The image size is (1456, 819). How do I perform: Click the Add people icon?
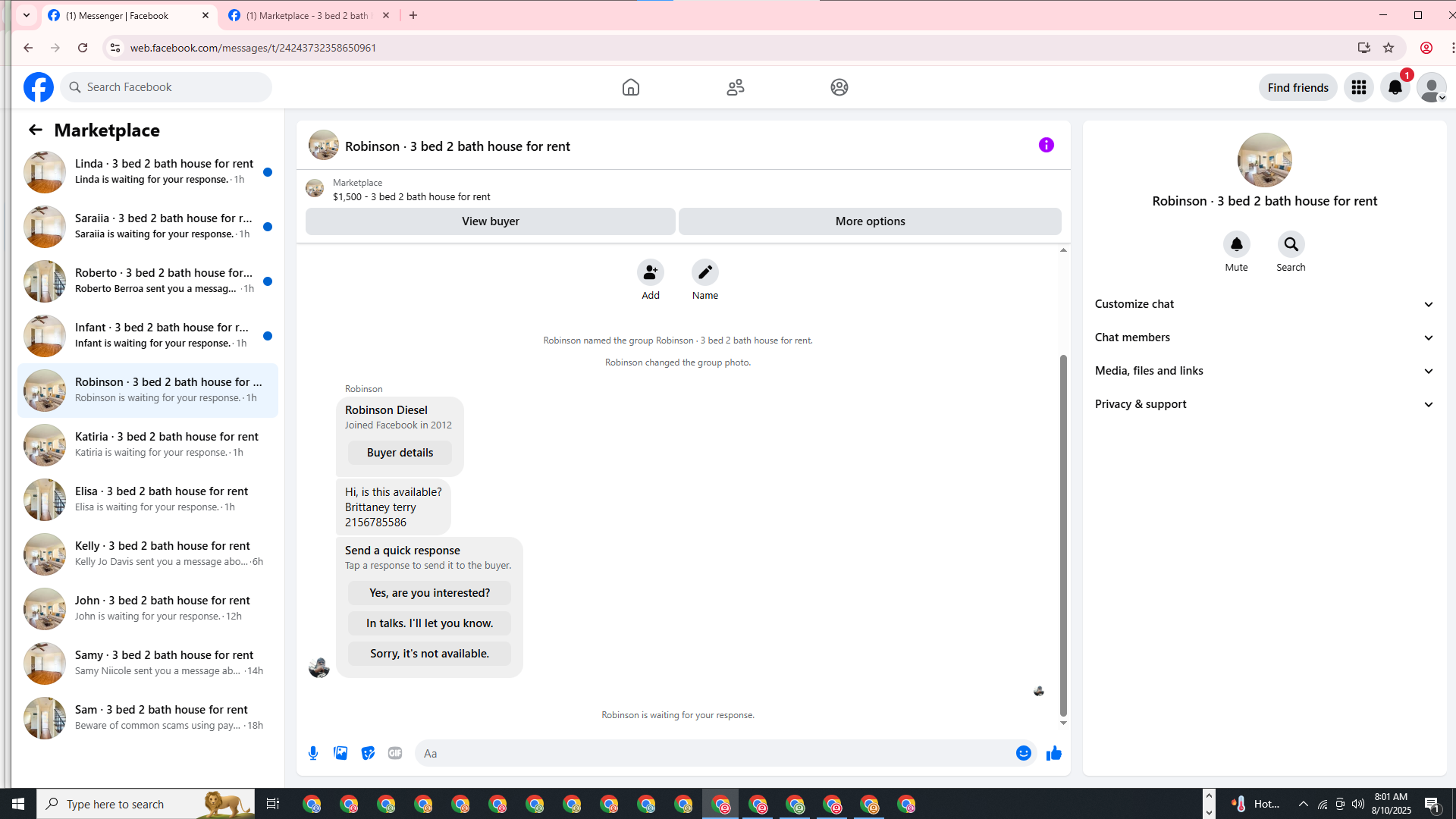click(650, 272)
